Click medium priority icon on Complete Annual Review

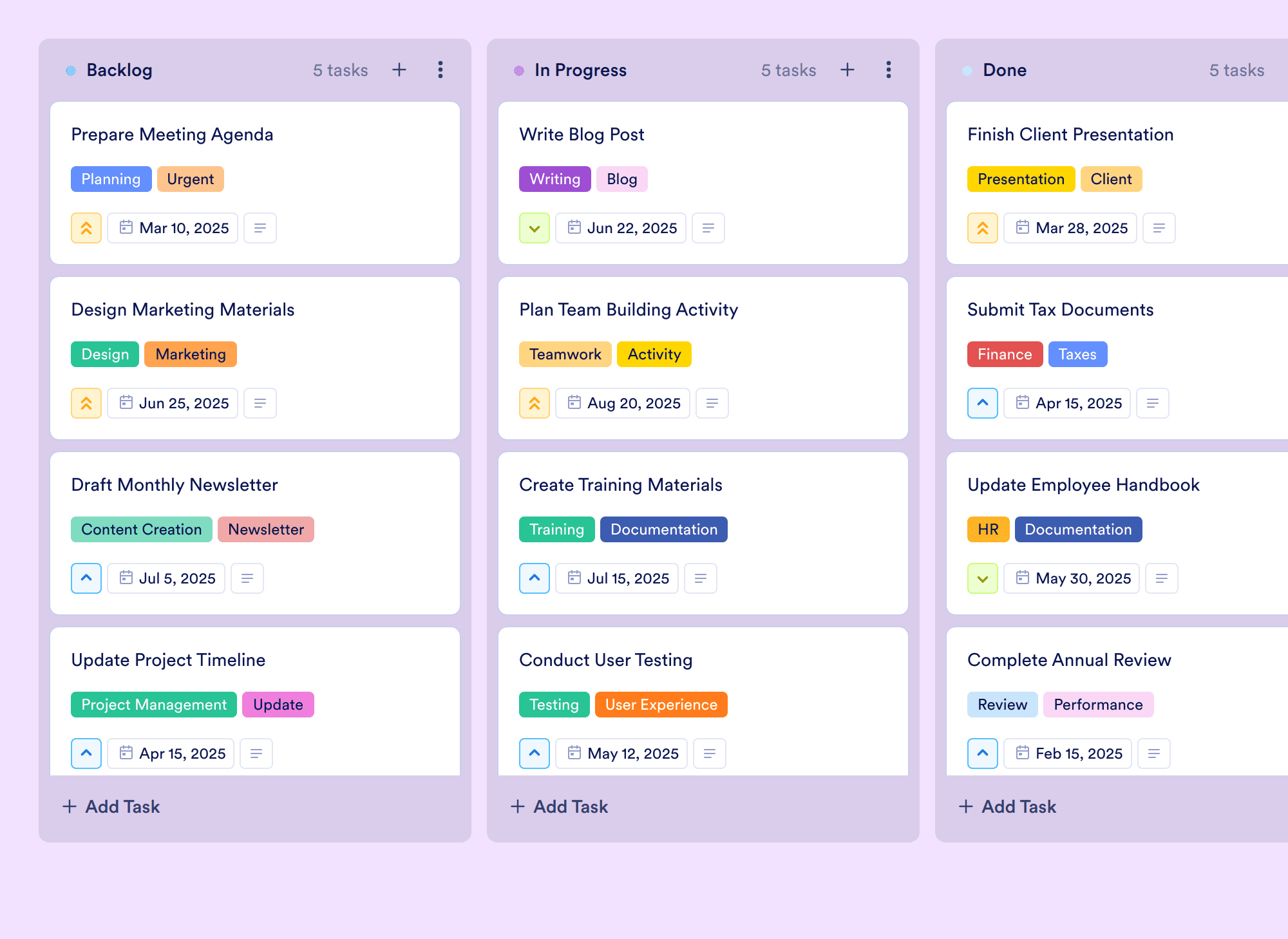point(983,754)
